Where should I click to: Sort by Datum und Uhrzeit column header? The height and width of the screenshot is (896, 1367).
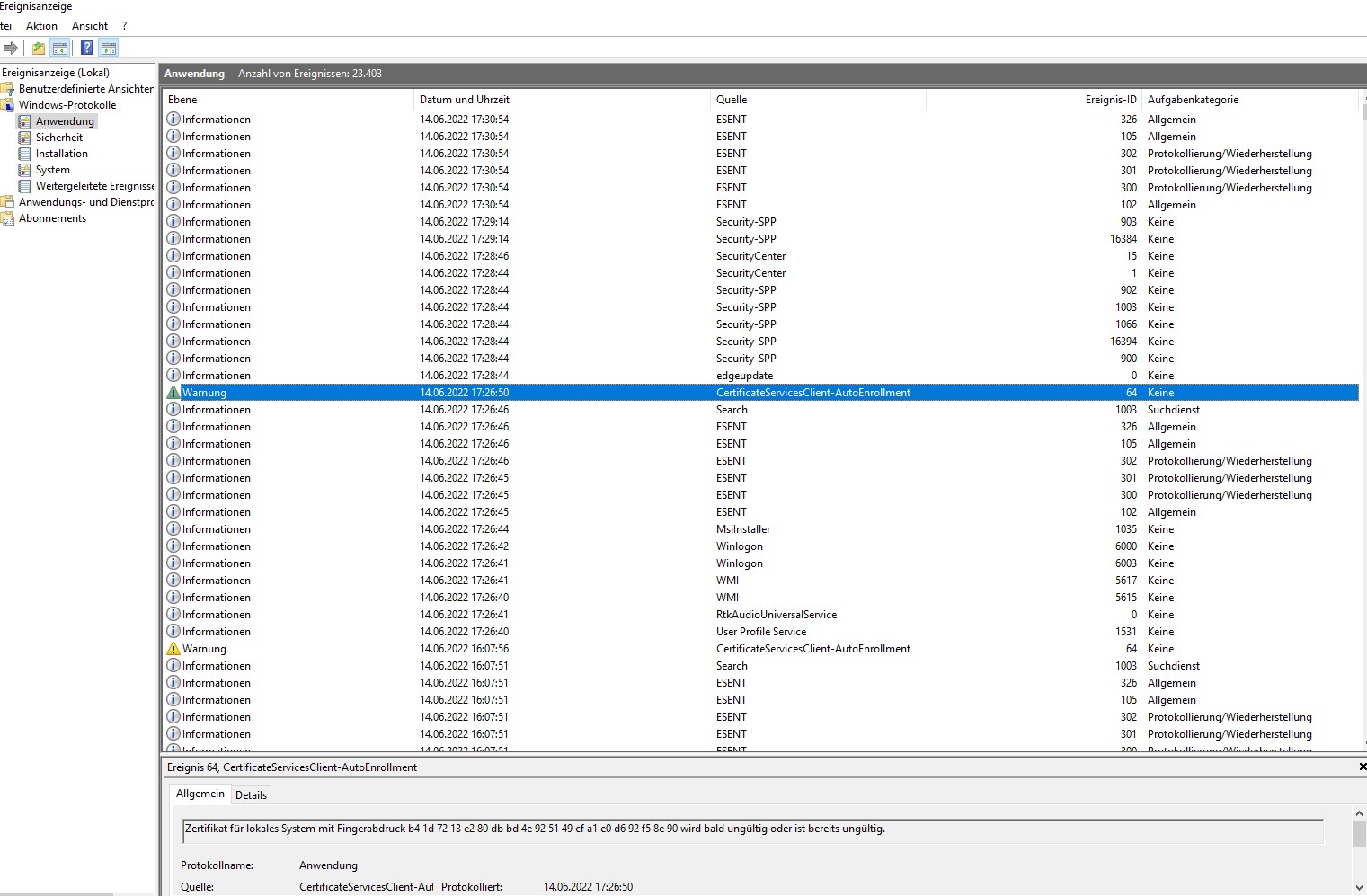click(563, 100)
